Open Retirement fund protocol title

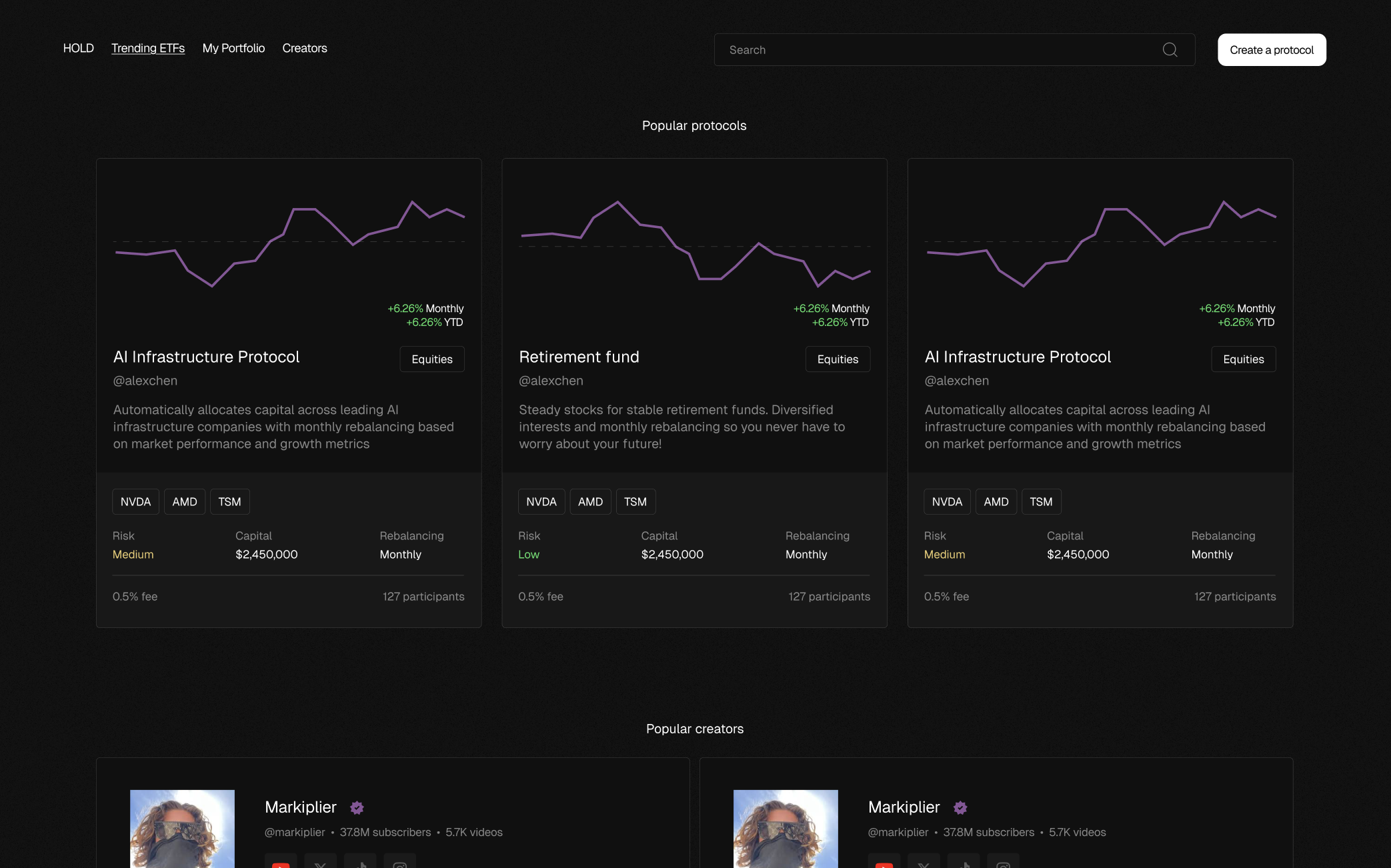click(x=579, y=357)
